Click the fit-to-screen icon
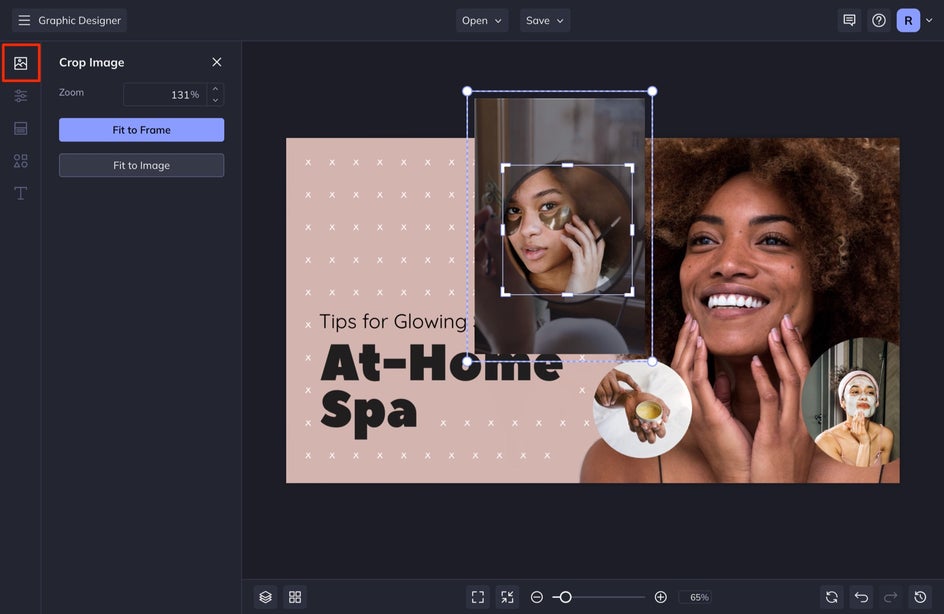Viewport: 944px width, 614px height. point(478,597)
